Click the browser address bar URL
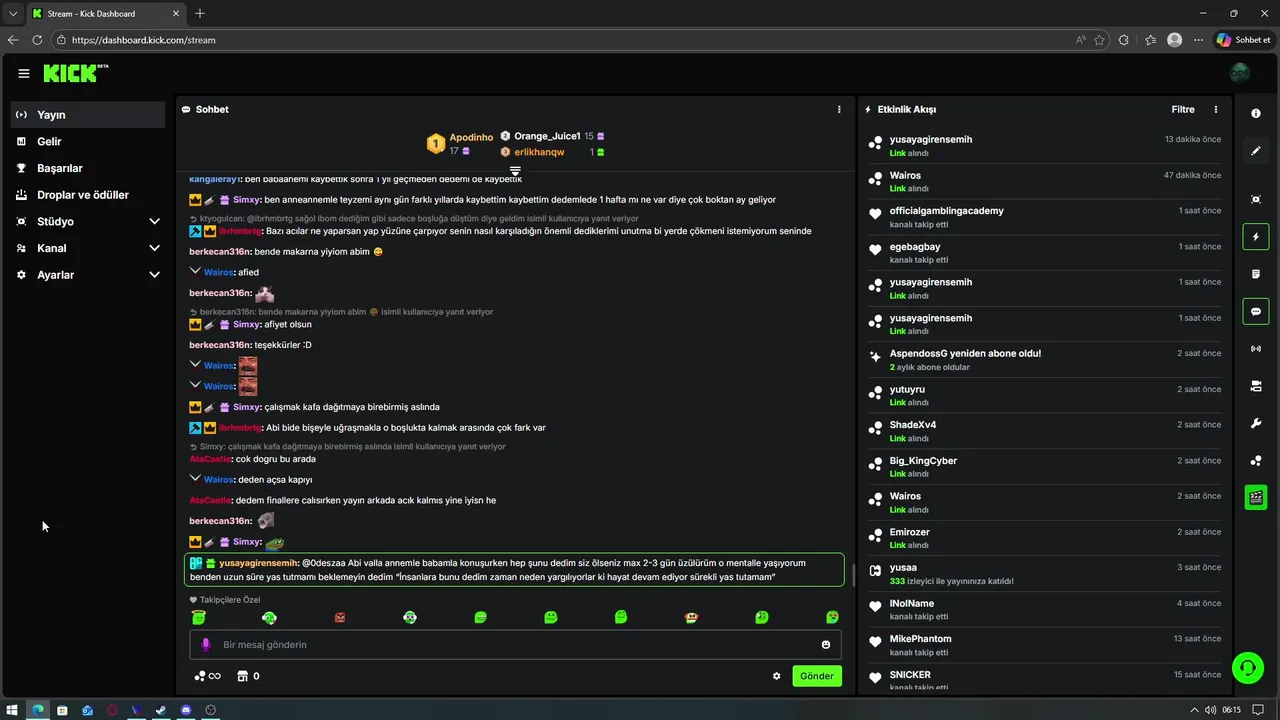Viewport: 1280px width, 720px height. pos(143,40)
